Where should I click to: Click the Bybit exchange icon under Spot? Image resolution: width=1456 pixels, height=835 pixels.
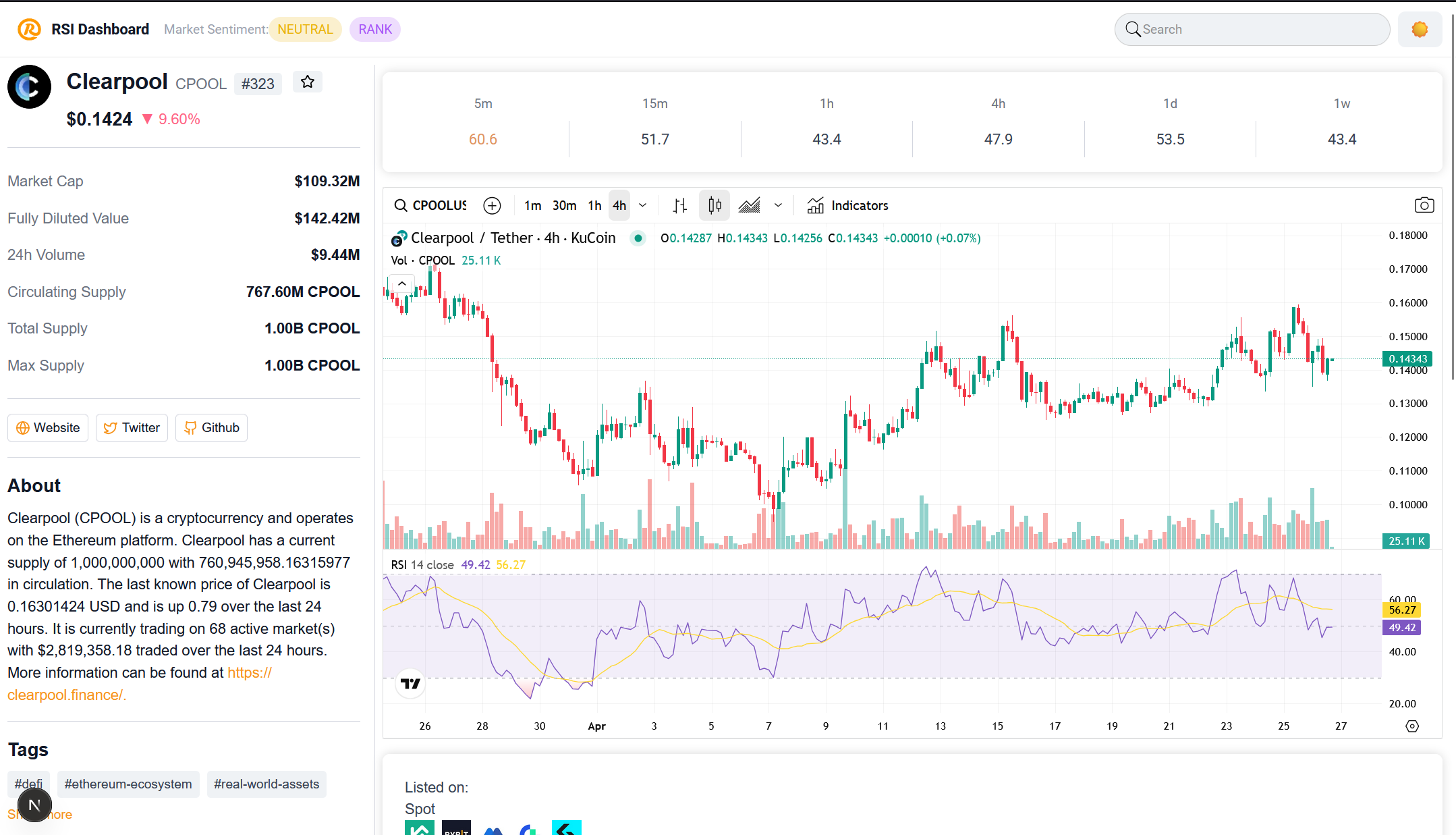[456, 828]
